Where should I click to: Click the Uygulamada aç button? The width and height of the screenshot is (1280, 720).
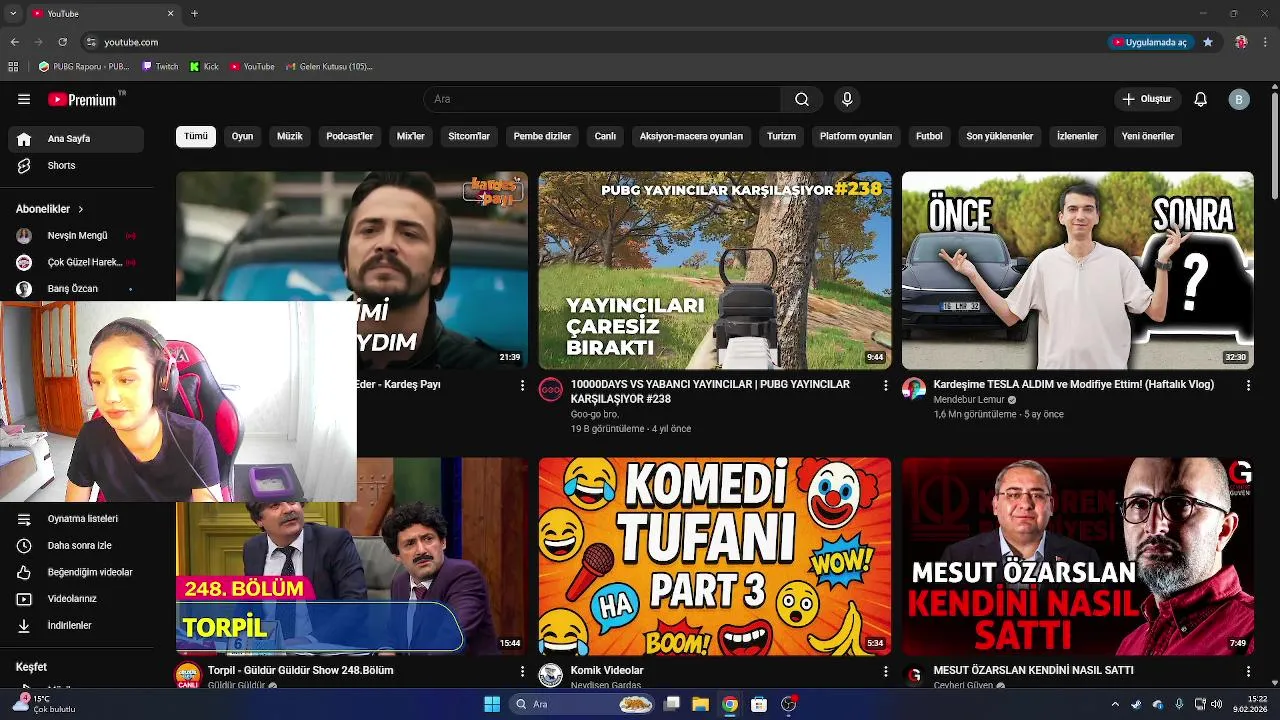click(x=1151, y=42)
